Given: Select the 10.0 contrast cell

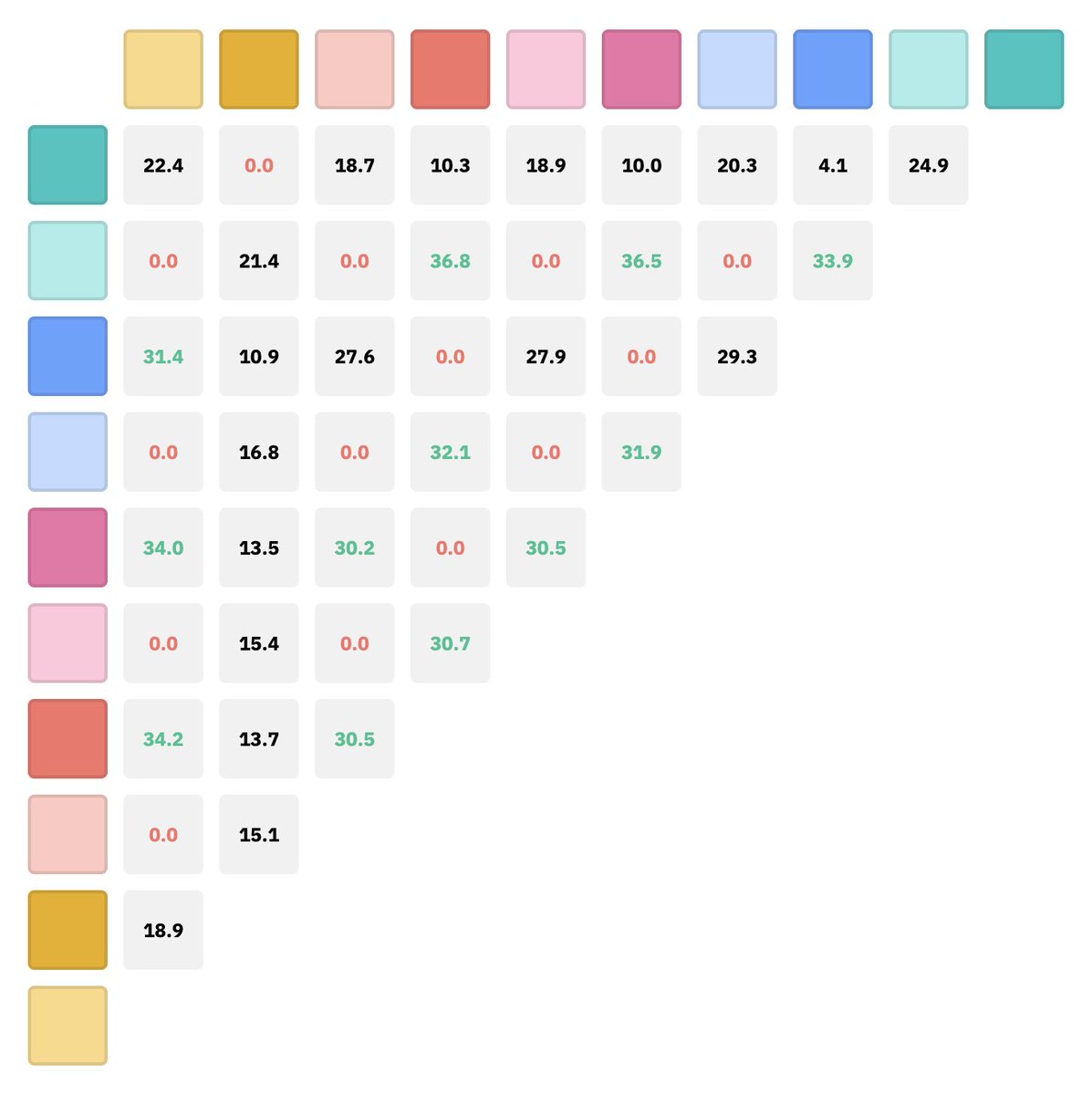Looking at the screenshot, I should (x=641, y=165).
